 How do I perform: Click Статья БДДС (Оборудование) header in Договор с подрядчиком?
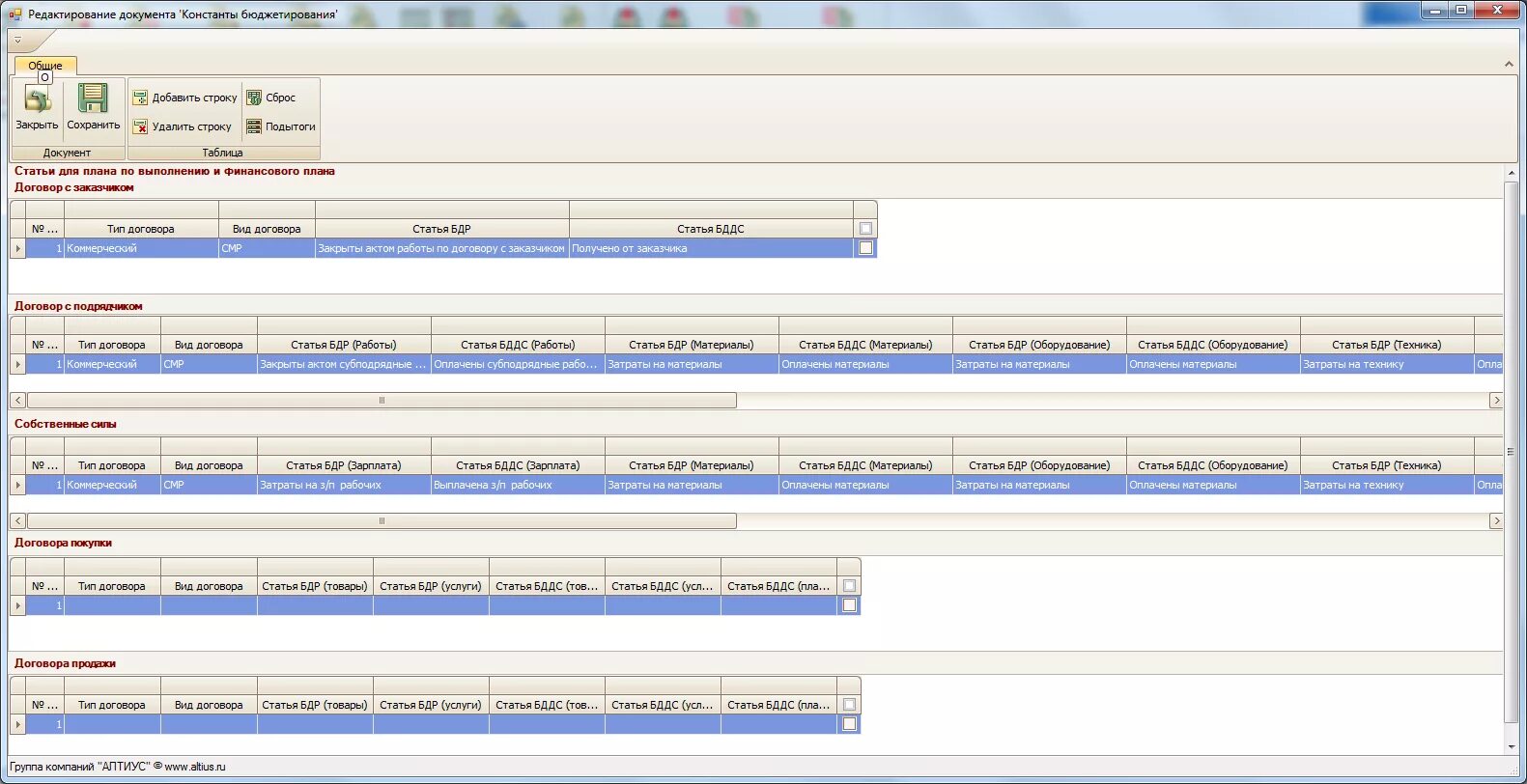point(1213,345)
